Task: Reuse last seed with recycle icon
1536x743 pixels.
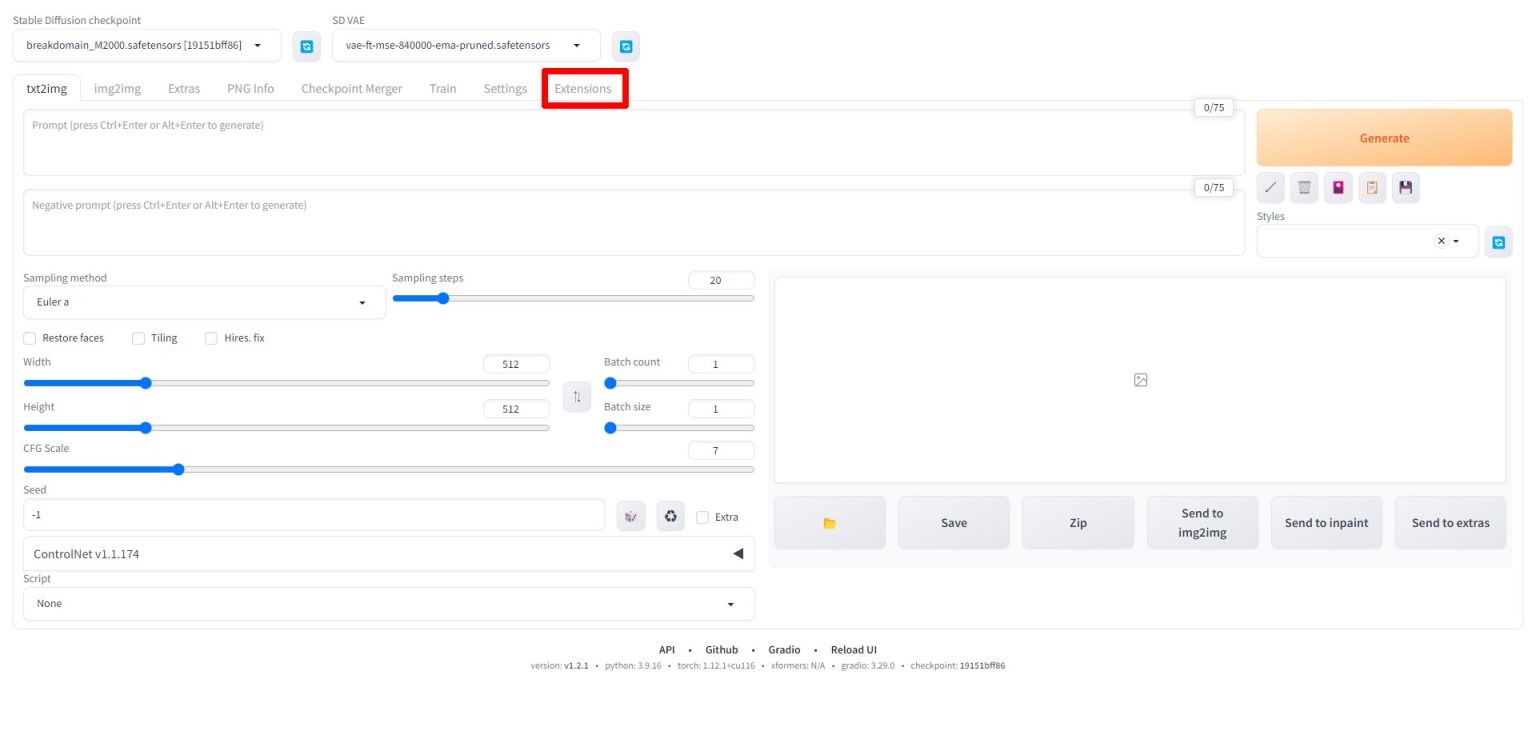Action: point(671,516)
